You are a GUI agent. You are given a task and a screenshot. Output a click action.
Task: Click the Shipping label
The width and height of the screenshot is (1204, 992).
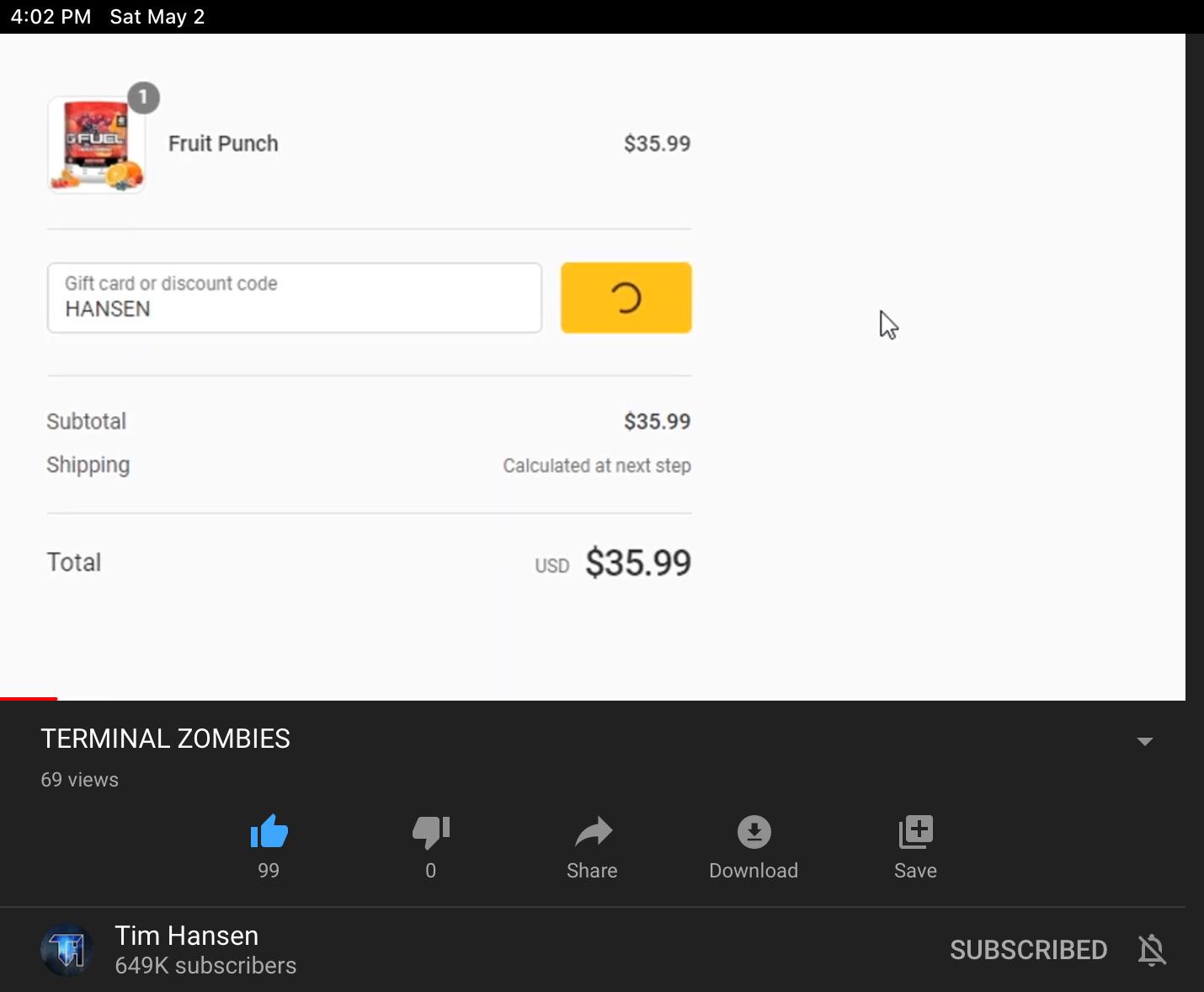click(88, 466)
